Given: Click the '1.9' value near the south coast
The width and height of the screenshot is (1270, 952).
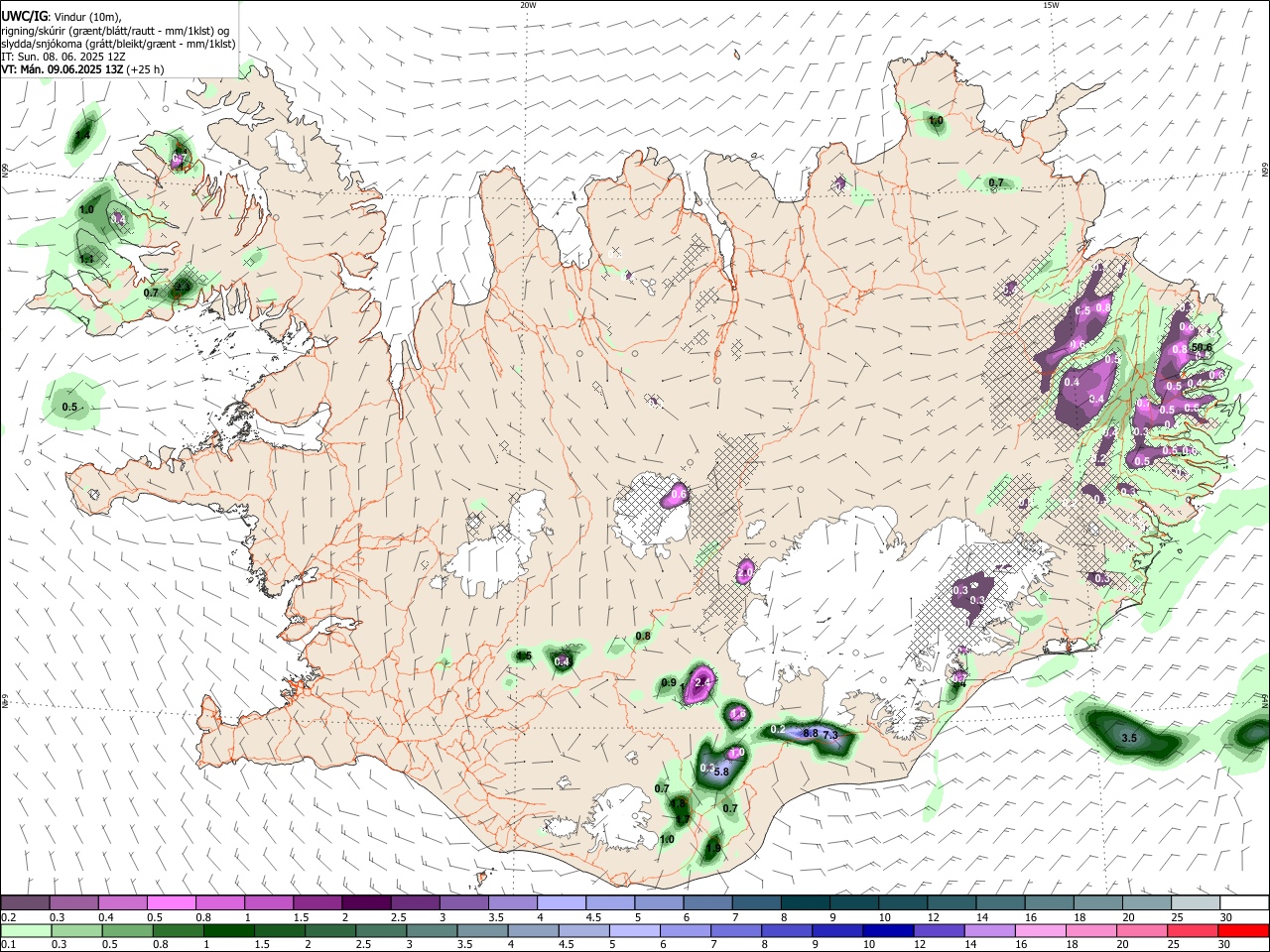Looking at the screenshot, I should (x=713, y=849).
